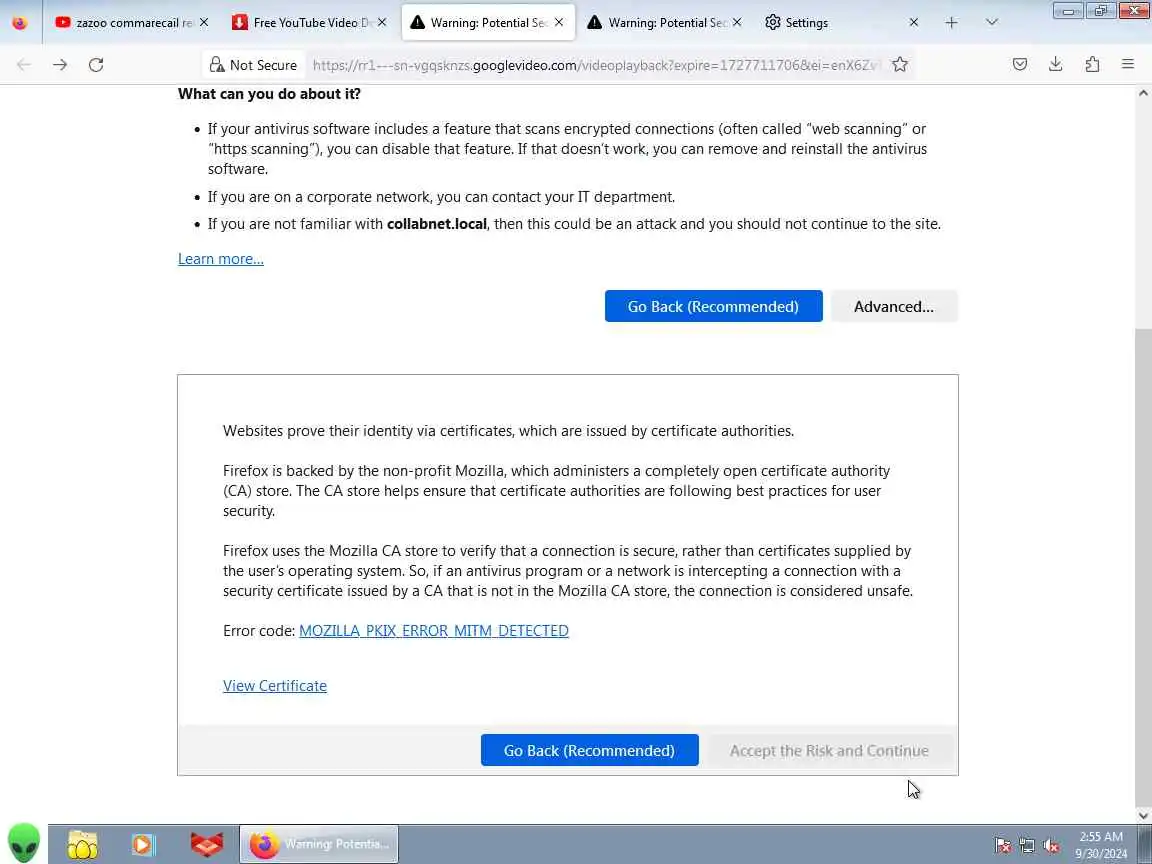
Task: Click the Advanced... button
Action: pyautogui.click(x=894, y=306)
